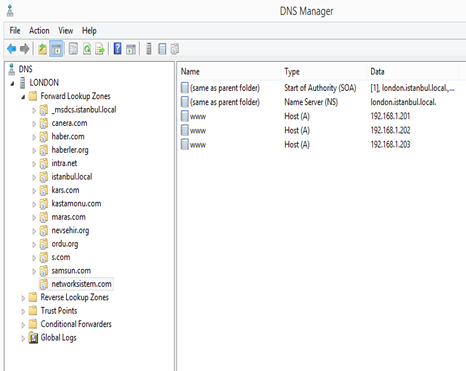Click the networksistem.com zone icon
This screenshot has width=466, height=371.
point(44,284)
